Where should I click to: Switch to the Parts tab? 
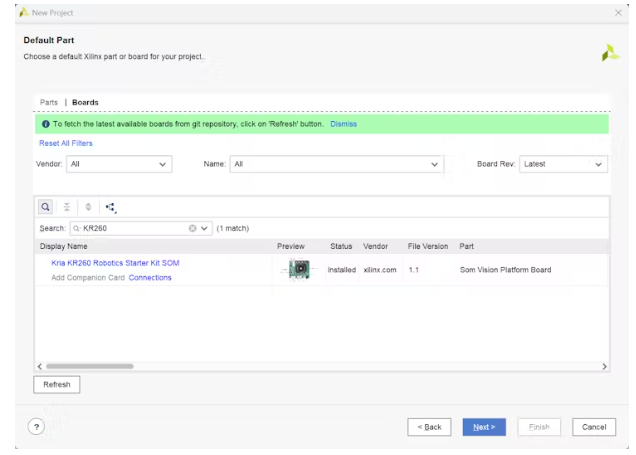click(x=49, y=102)
